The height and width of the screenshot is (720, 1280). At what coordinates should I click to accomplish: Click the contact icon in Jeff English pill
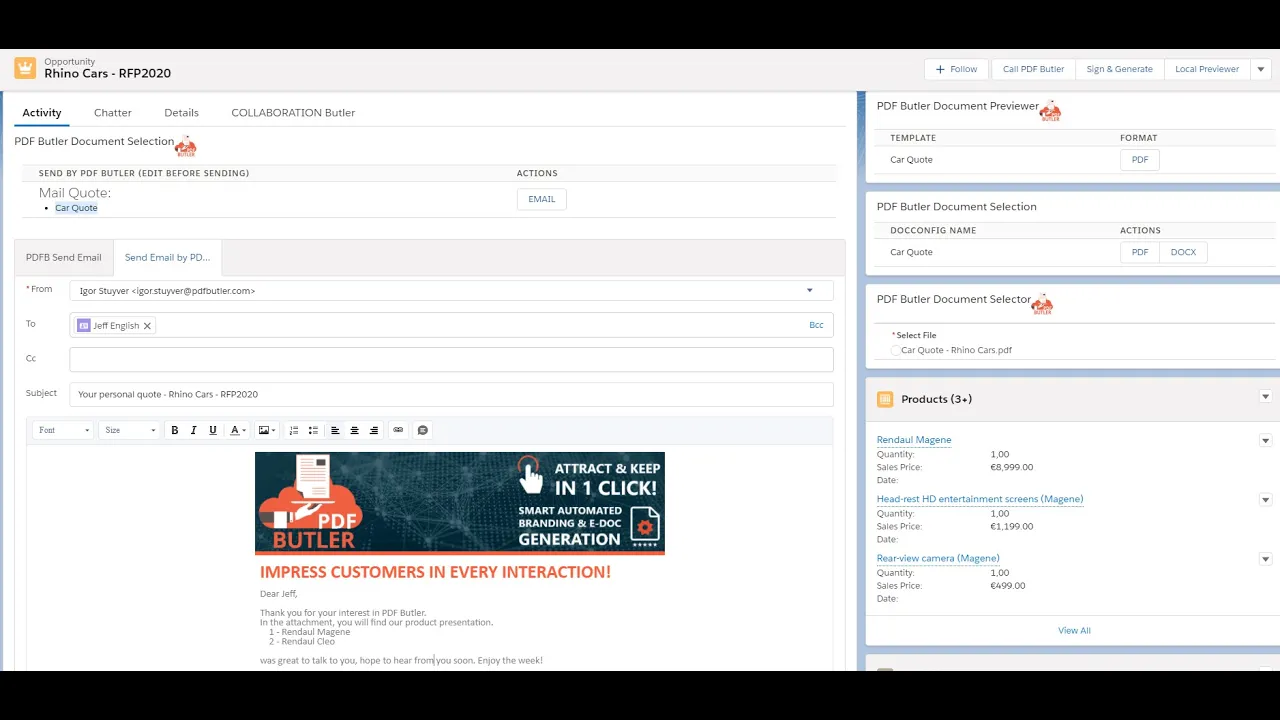coord(84,325)
